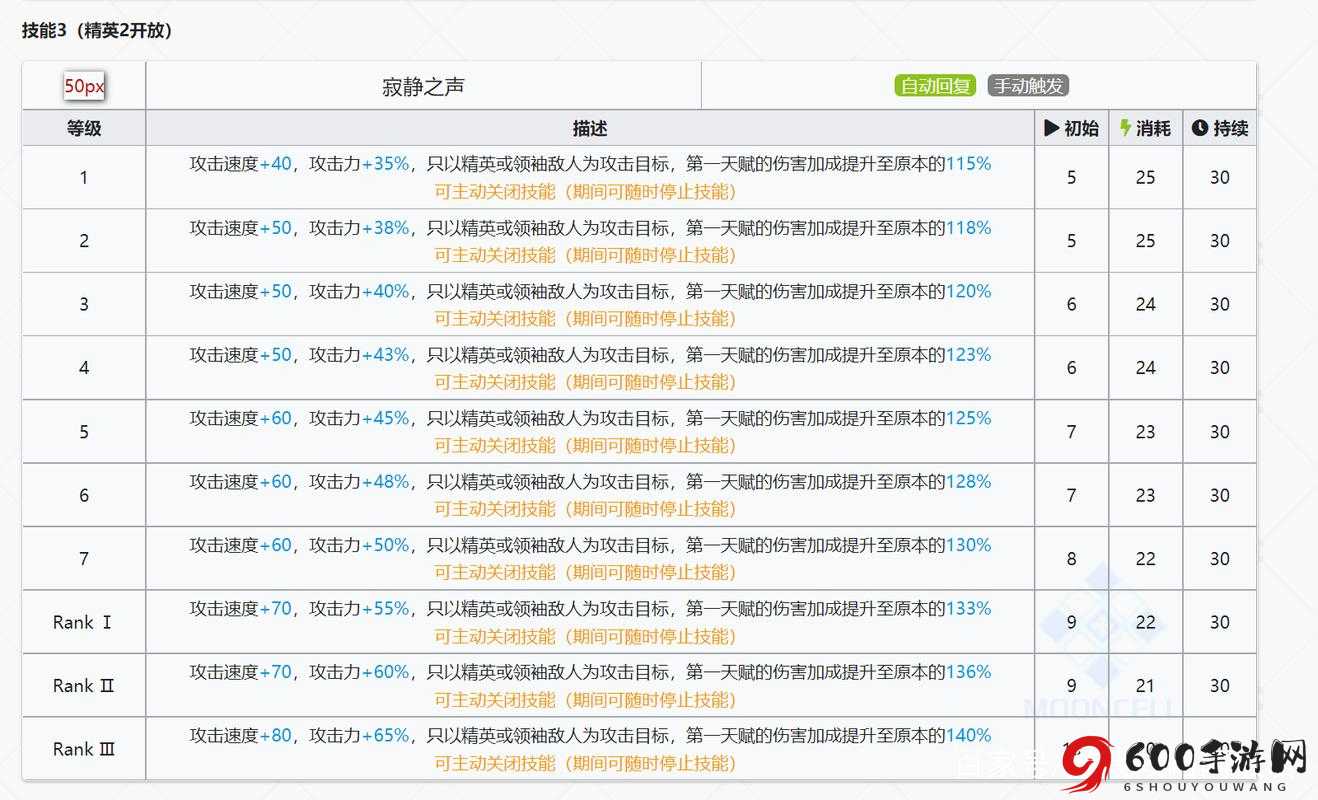Click initial SP value 7 in level 5 row
Image resolution: width=1318 pixels, height=800 pixels.
[1072, 432]
